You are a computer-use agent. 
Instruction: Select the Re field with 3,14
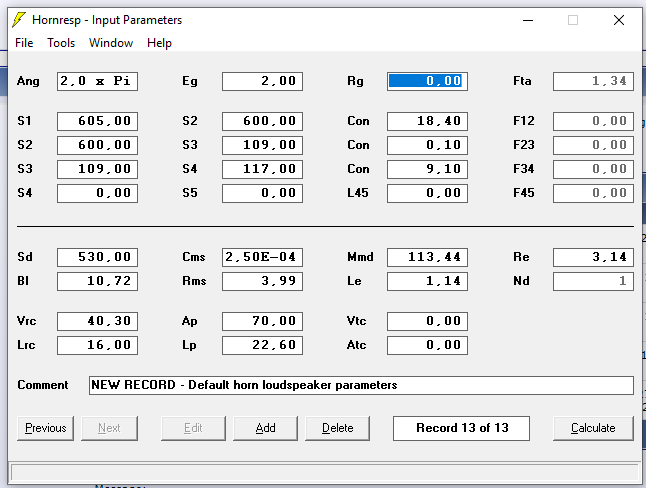tap(593, 257)
